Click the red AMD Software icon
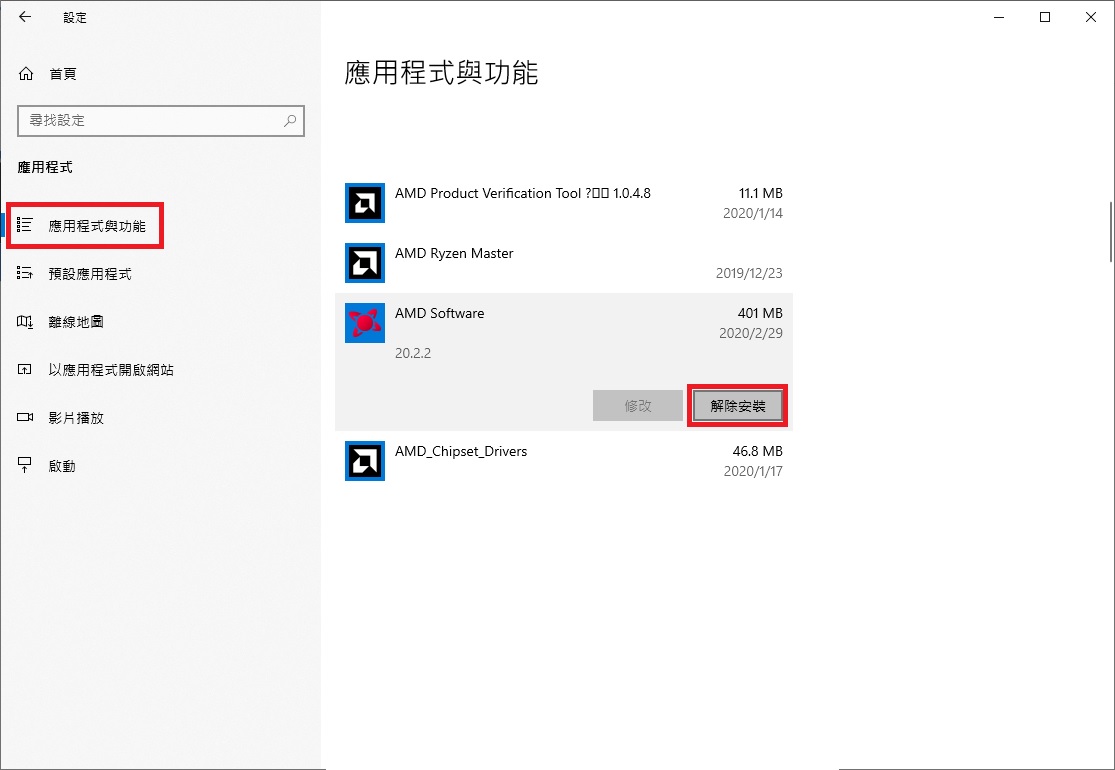Viewport: 1115px width, 770px height. click(365, 323)
